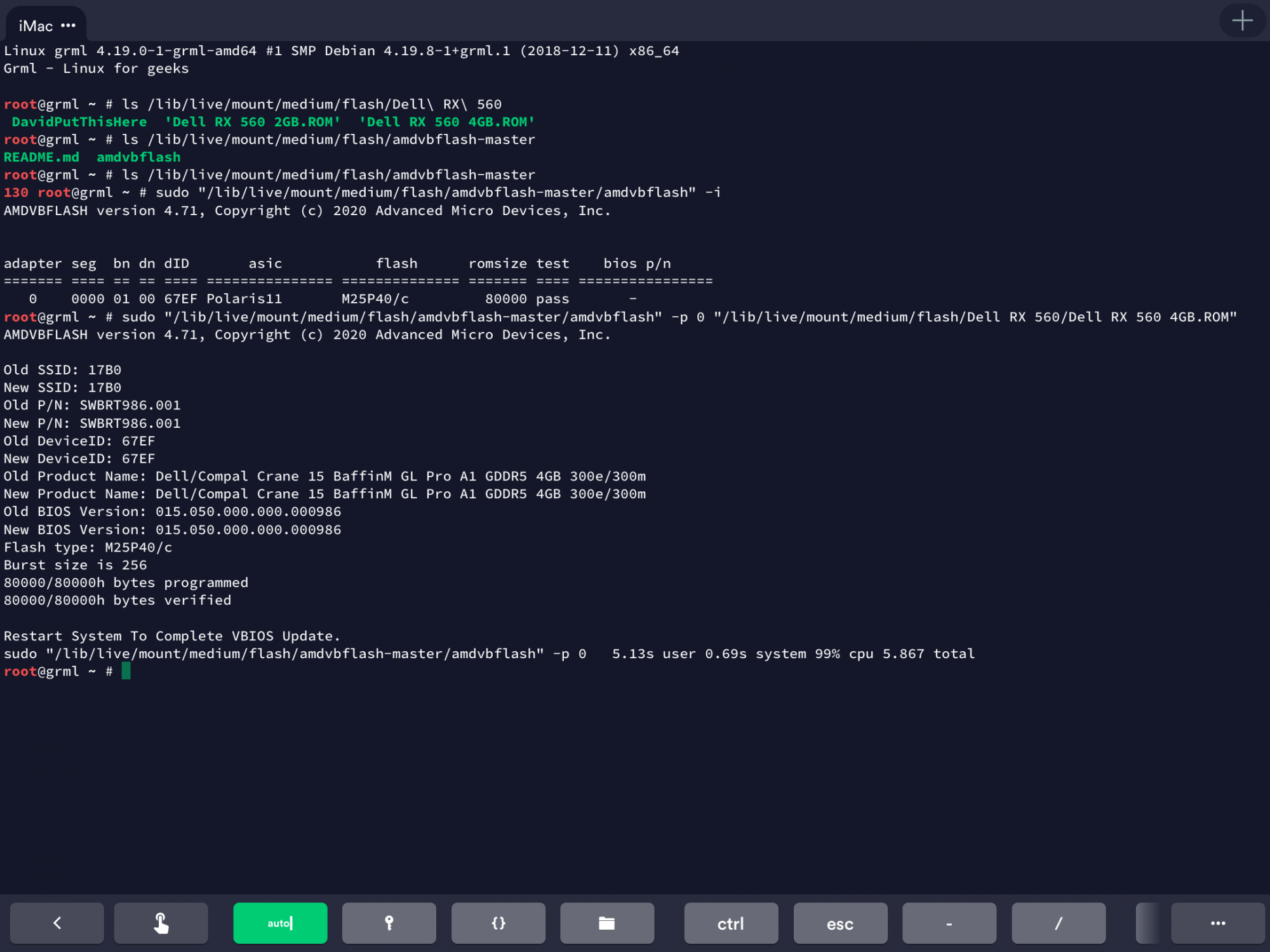Tap the folder icon in the bottom toolbar
This screenshot has width=1270, height=952.
(x=606, y=923)
